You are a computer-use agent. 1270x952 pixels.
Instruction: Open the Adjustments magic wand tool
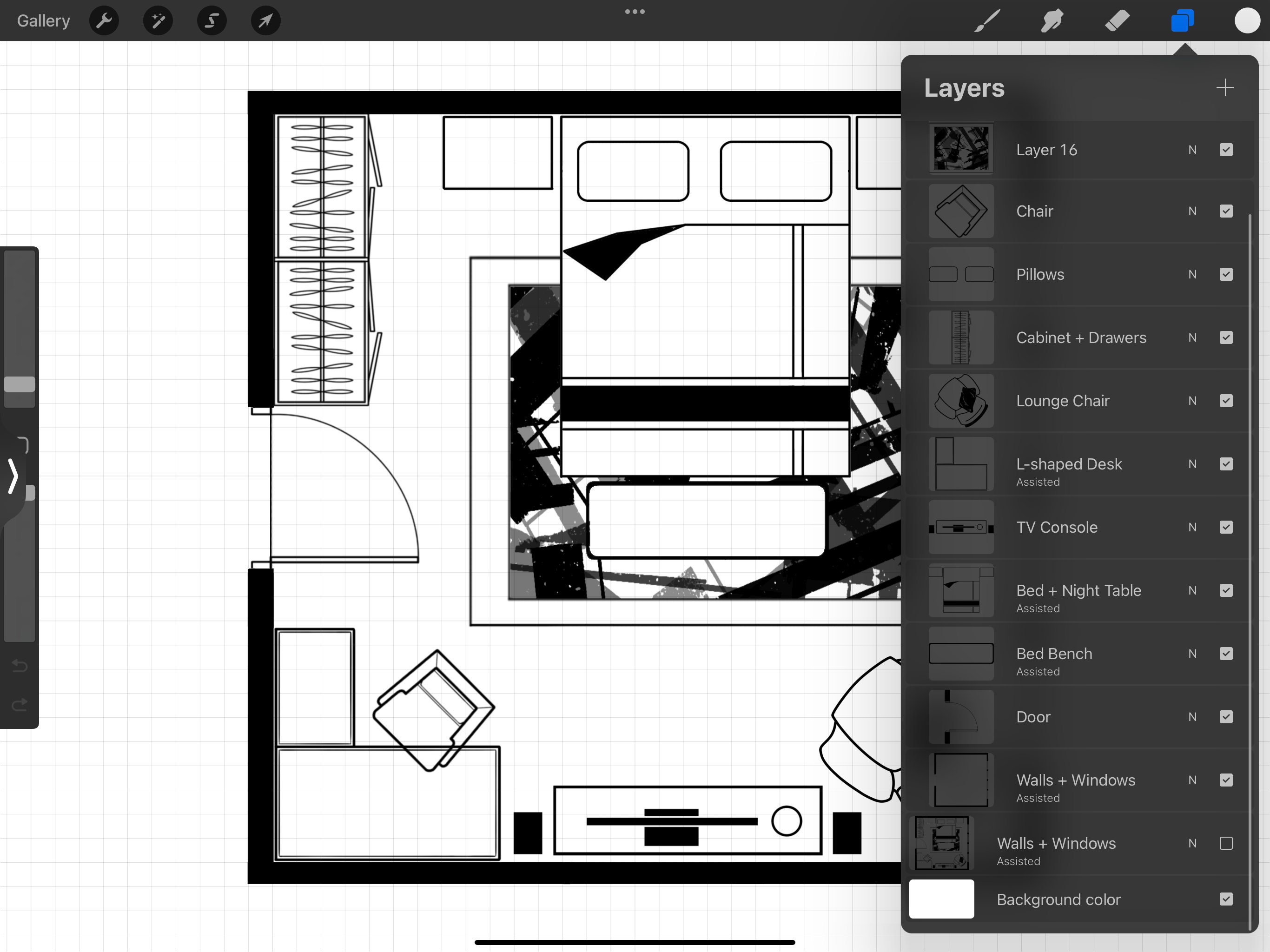point(157,20)
